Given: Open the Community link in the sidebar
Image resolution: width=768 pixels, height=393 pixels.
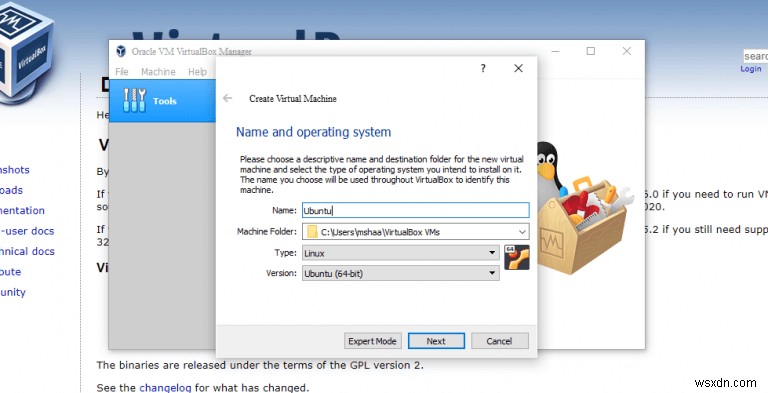Looking at the screenshot, I should [13, 292].
